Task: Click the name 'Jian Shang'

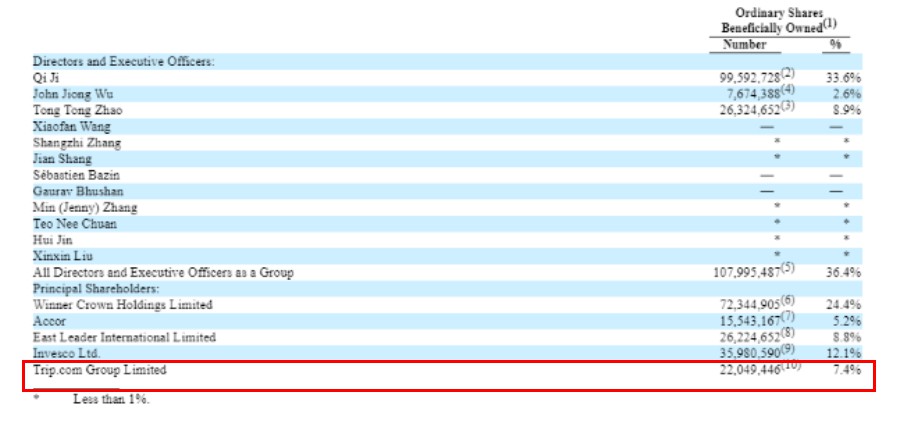Action: pyautogui.click(x=62, y=159)
